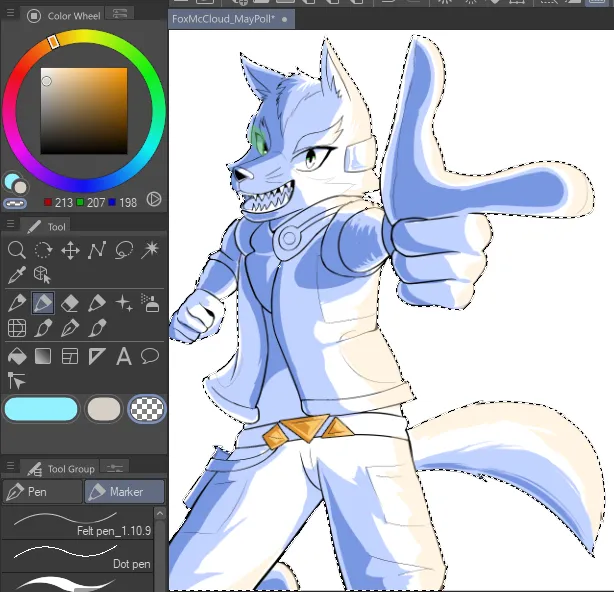Select the Auto select magic wand tool

150,250
